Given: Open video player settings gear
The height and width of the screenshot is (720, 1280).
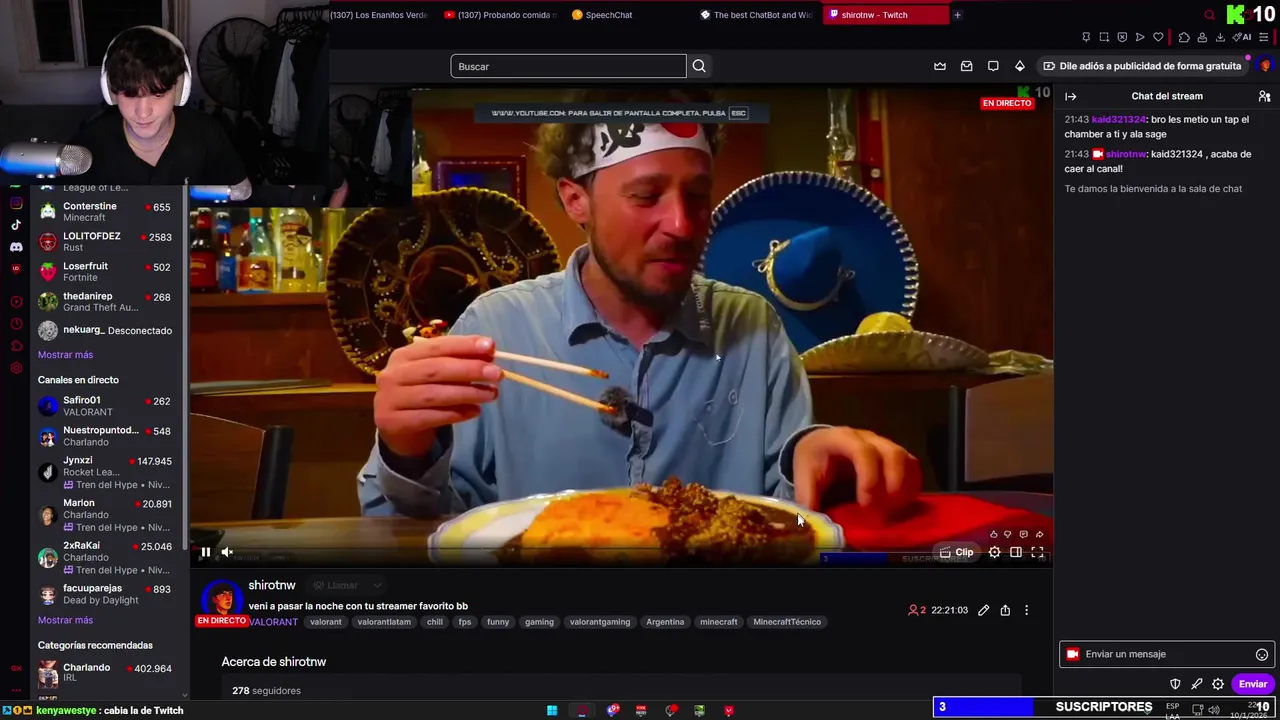Looking at the screenshot, I should coord(994,552).
